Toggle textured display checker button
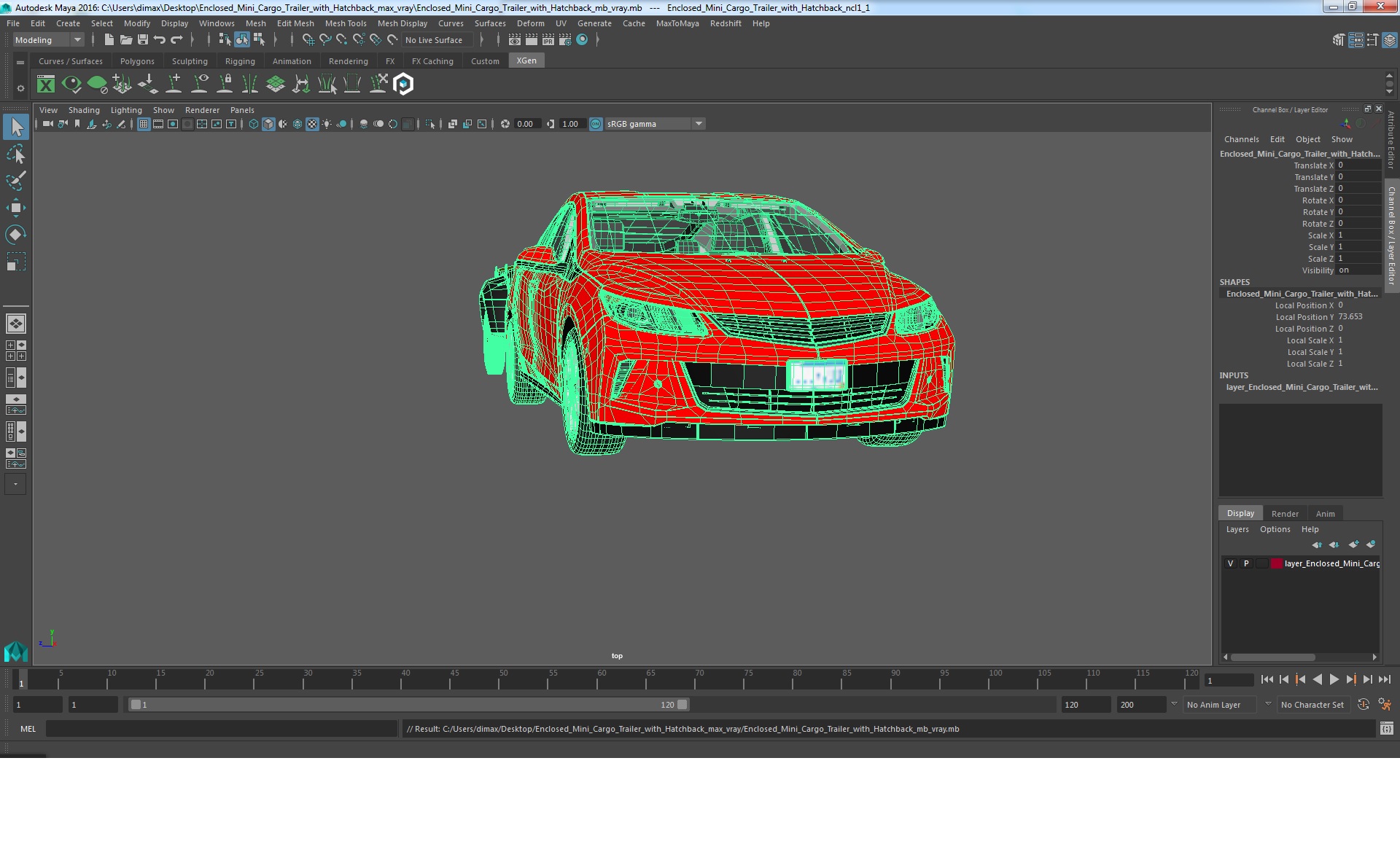The height and width of the screenshot is (844, 1400). tap(312, 124)
